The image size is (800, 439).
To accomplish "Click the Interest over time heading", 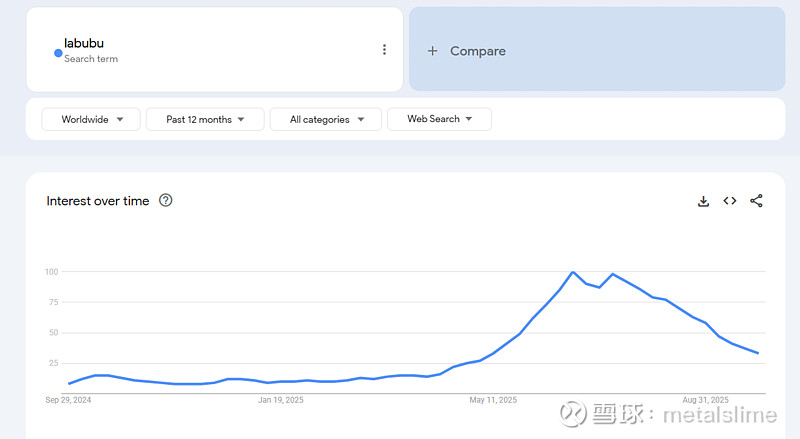I will pyautogui.click(x=98, y=201).
